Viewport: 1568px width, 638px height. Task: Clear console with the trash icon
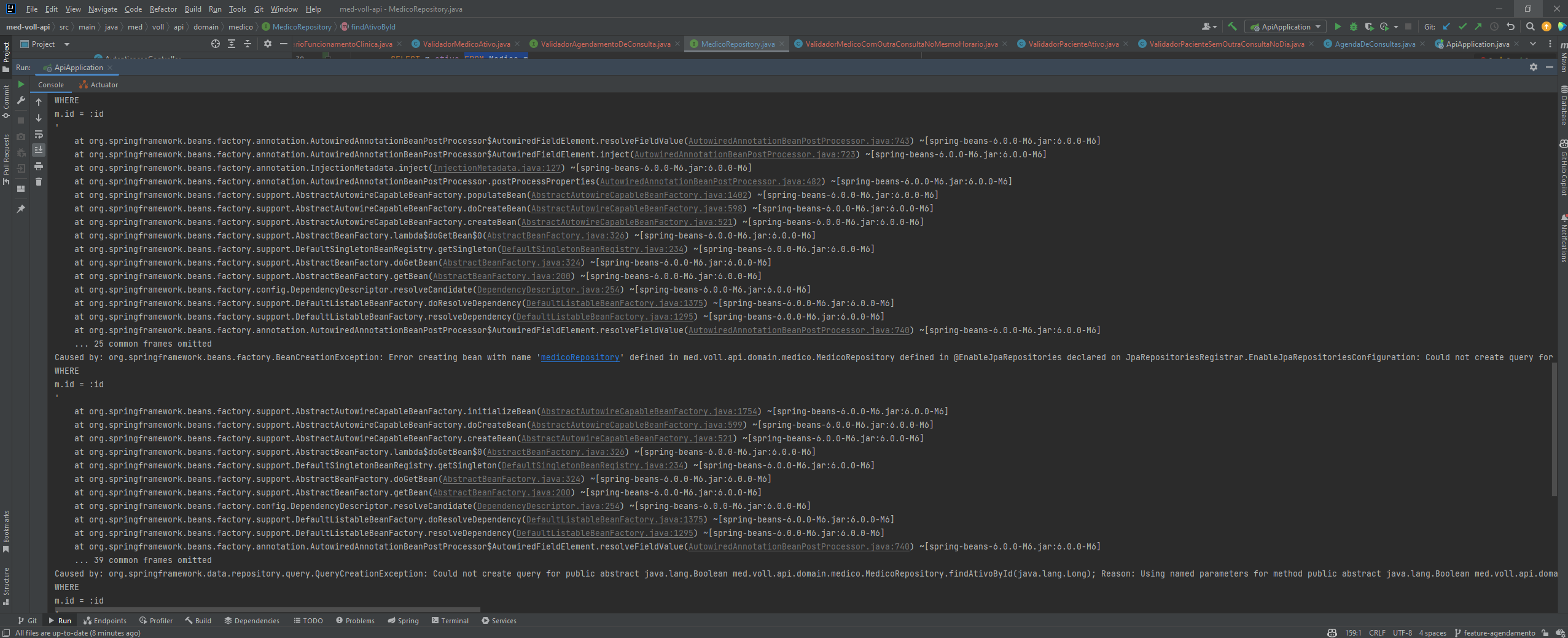39,182
